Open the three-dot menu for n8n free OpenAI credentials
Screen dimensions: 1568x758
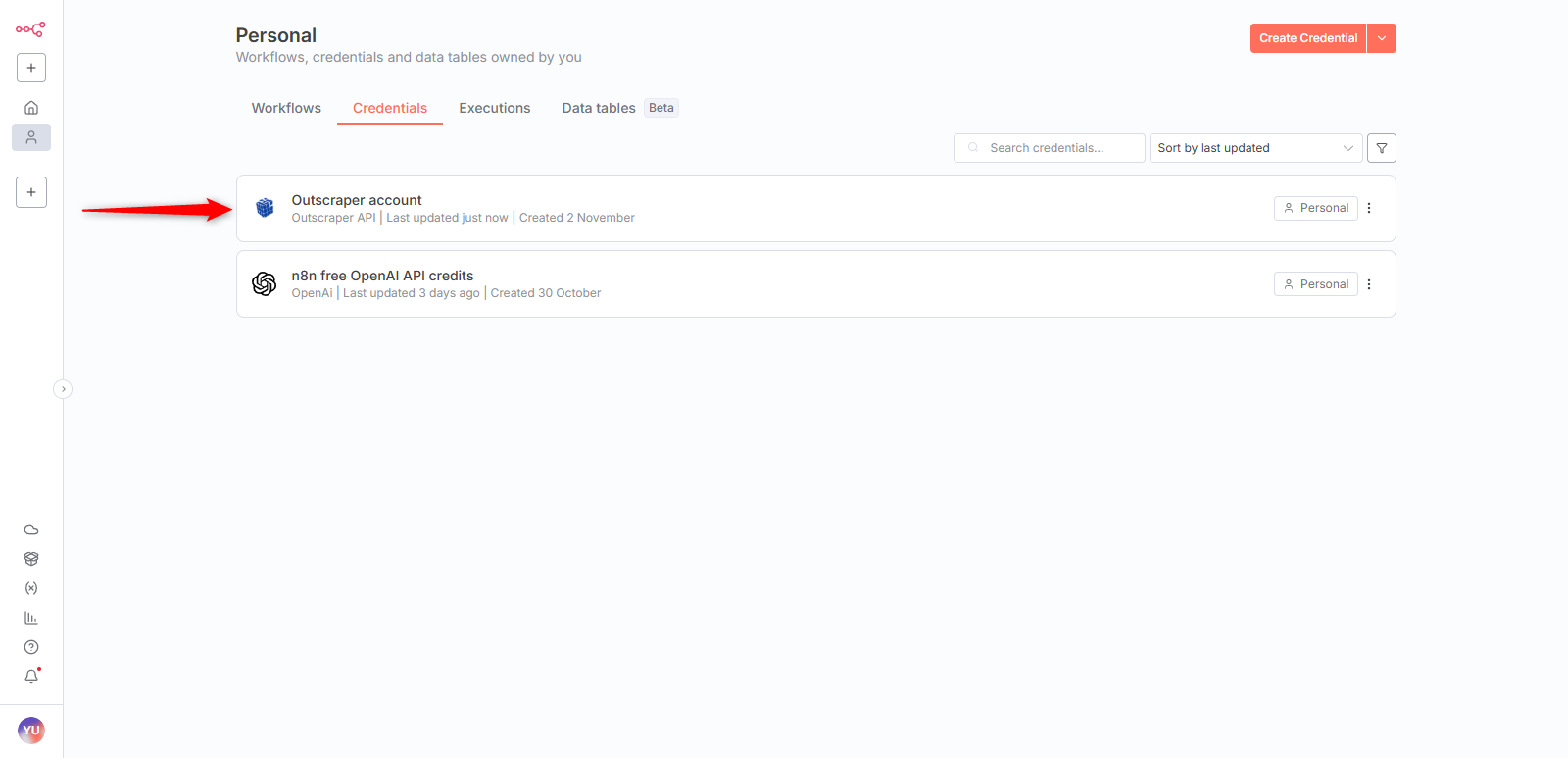pos(1369,284)
